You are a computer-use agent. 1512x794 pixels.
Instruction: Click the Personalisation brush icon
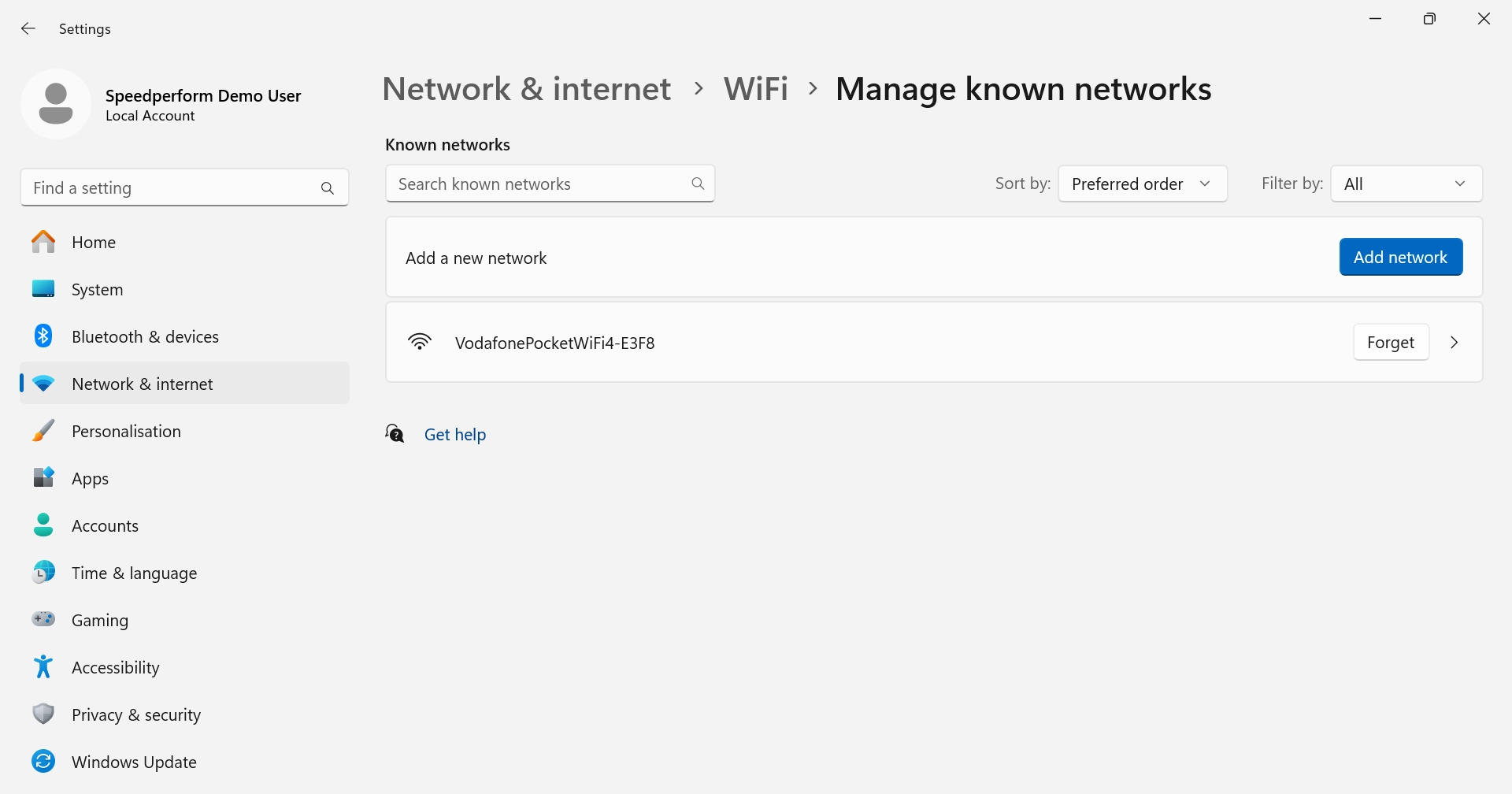(x=43, y=430)
